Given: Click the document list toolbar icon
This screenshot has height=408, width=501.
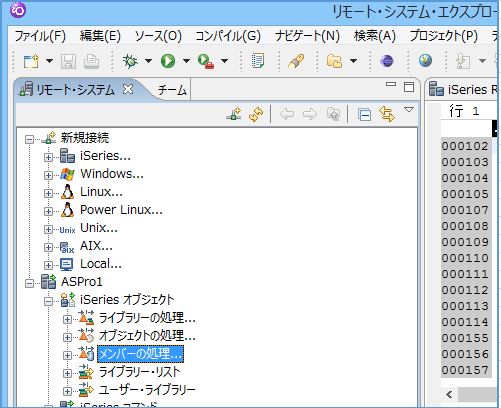Looking at the screenshot, I should (258, 61).
